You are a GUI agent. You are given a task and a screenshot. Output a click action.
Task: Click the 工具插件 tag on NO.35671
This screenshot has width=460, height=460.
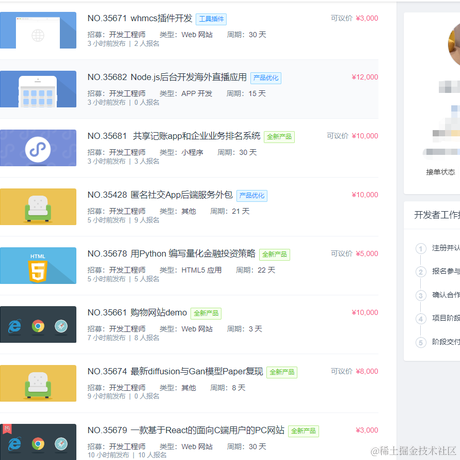(x=211, y=19)
